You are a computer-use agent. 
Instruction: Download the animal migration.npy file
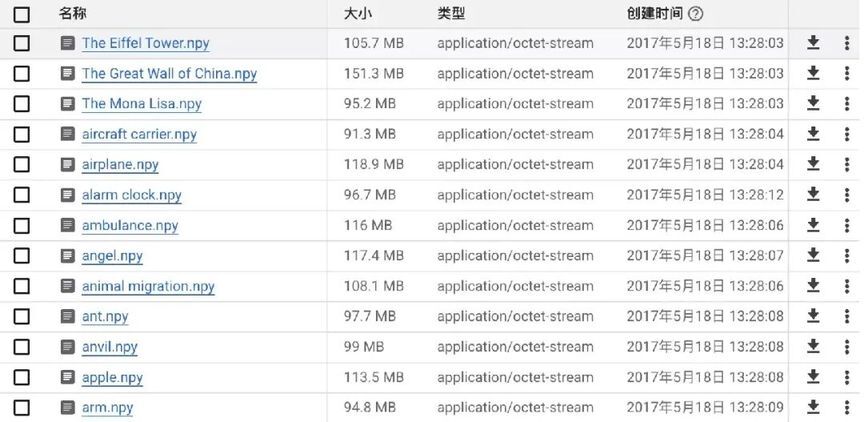click(x=813, y=286)
